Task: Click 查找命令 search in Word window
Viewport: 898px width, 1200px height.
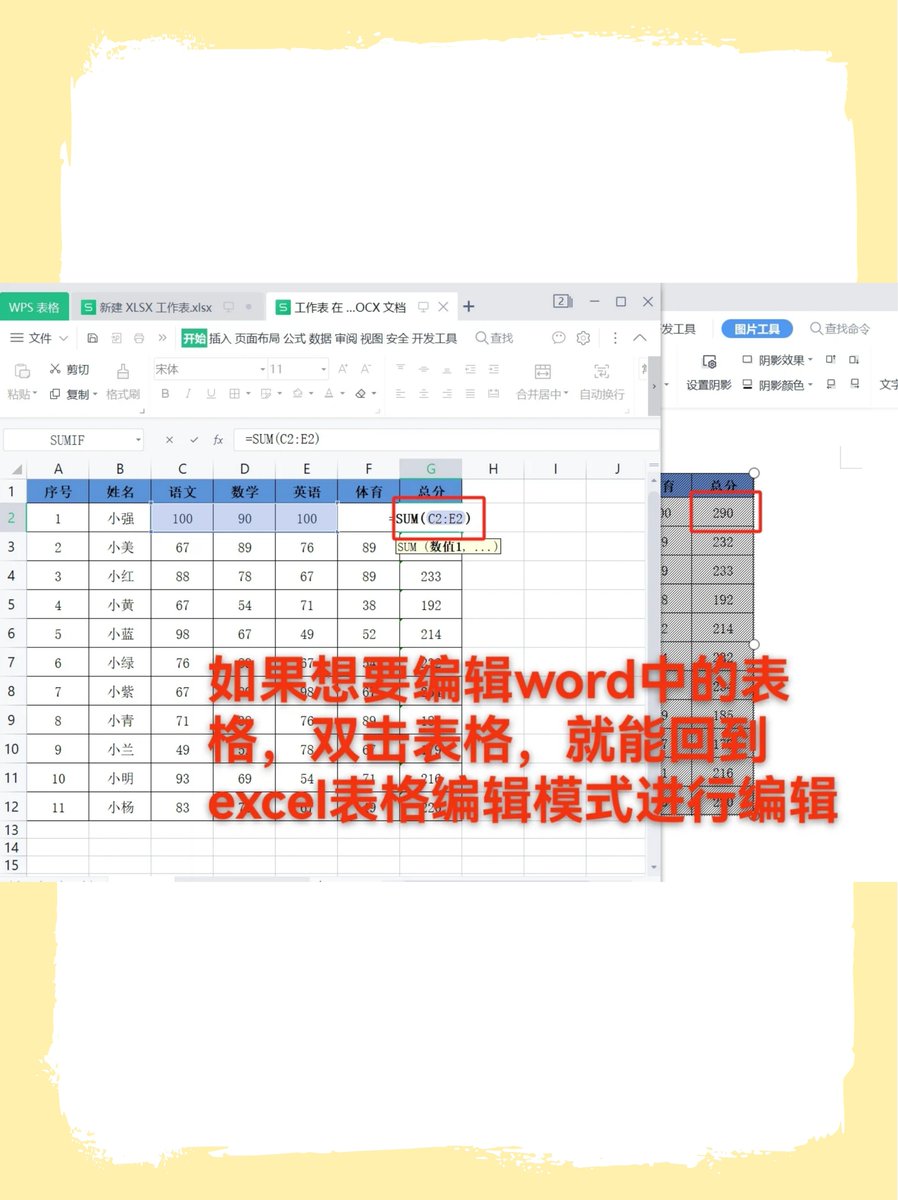Action: pyautogui.click(x=840, y=328)
